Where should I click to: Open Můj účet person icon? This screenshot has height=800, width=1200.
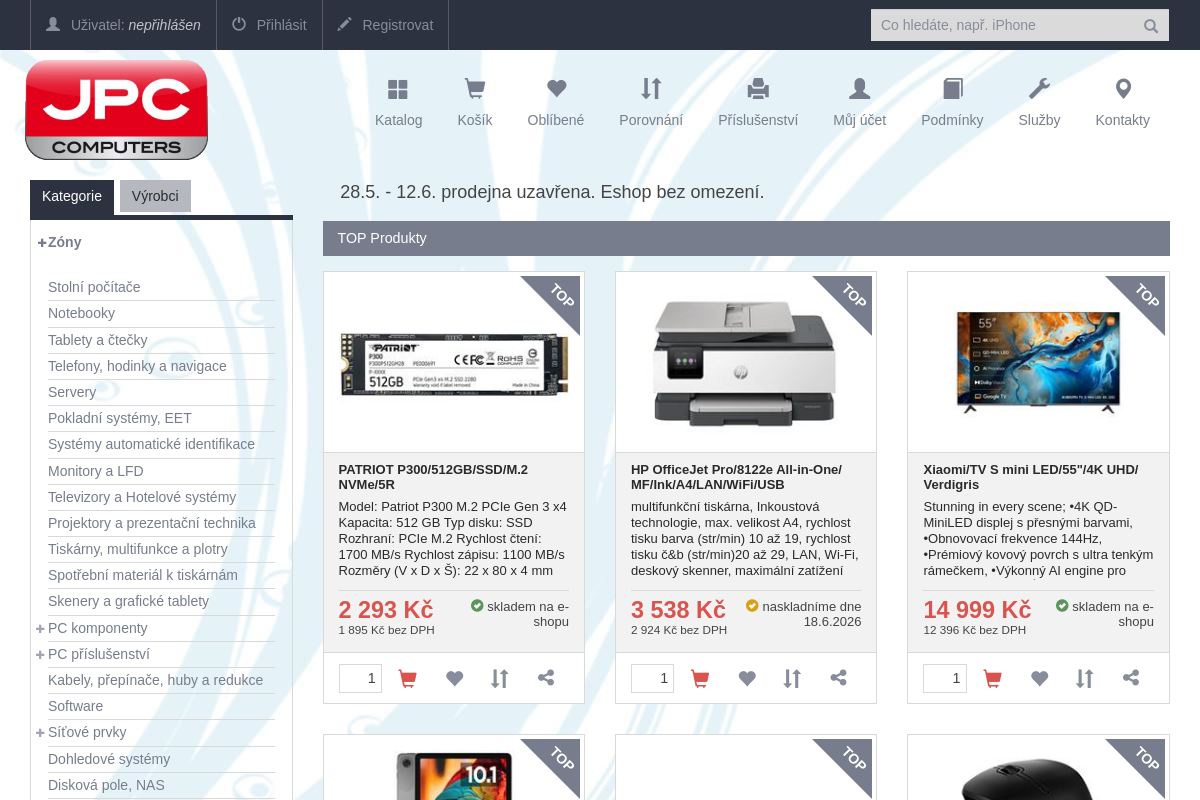click(859, 89)
